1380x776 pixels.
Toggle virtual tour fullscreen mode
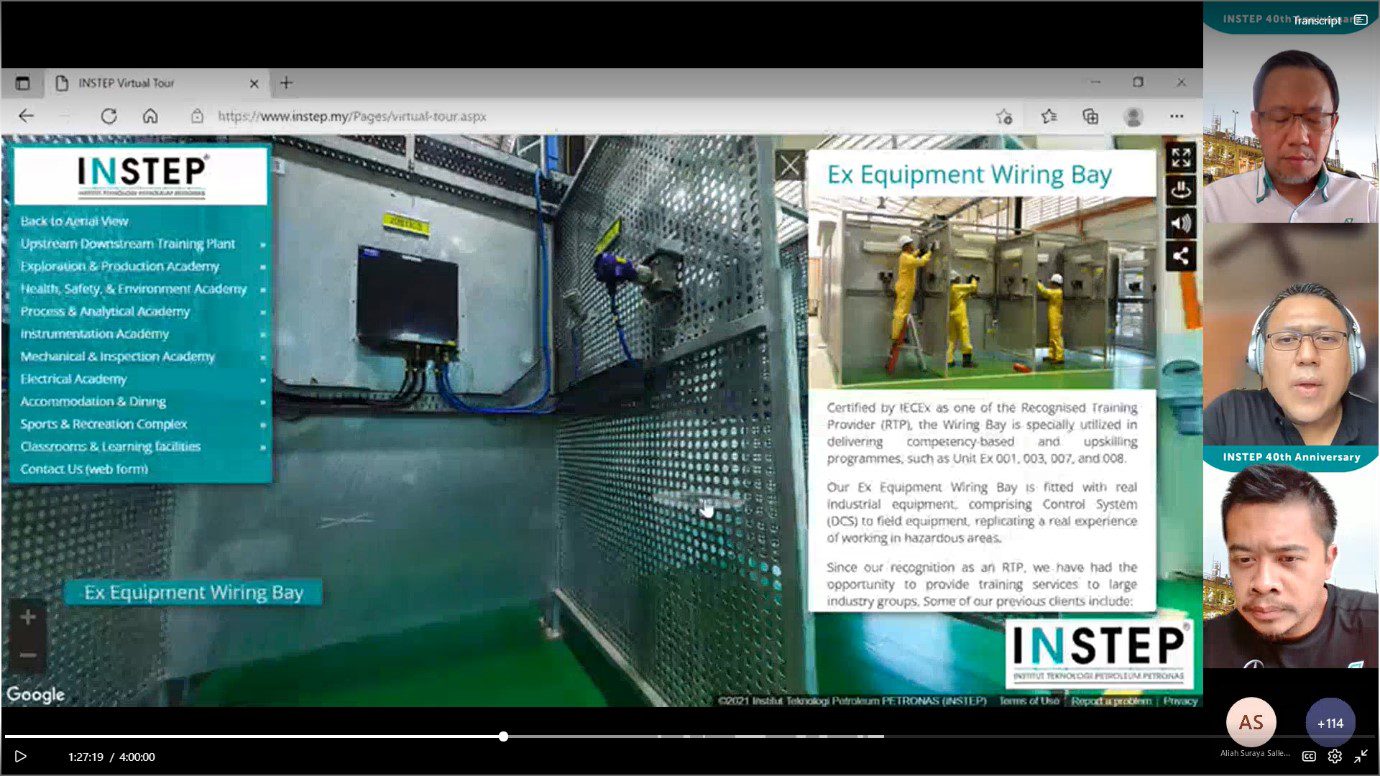1181,157
